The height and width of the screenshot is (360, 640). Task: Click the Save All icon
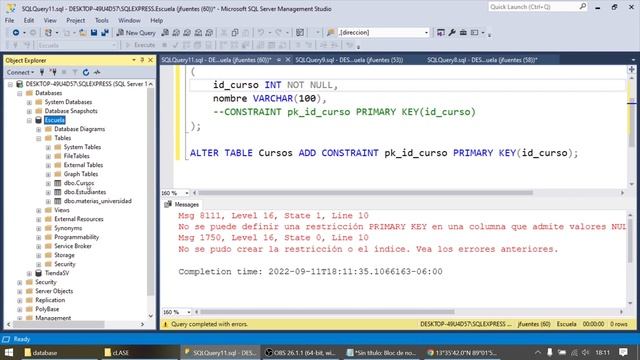click(105, 33)
